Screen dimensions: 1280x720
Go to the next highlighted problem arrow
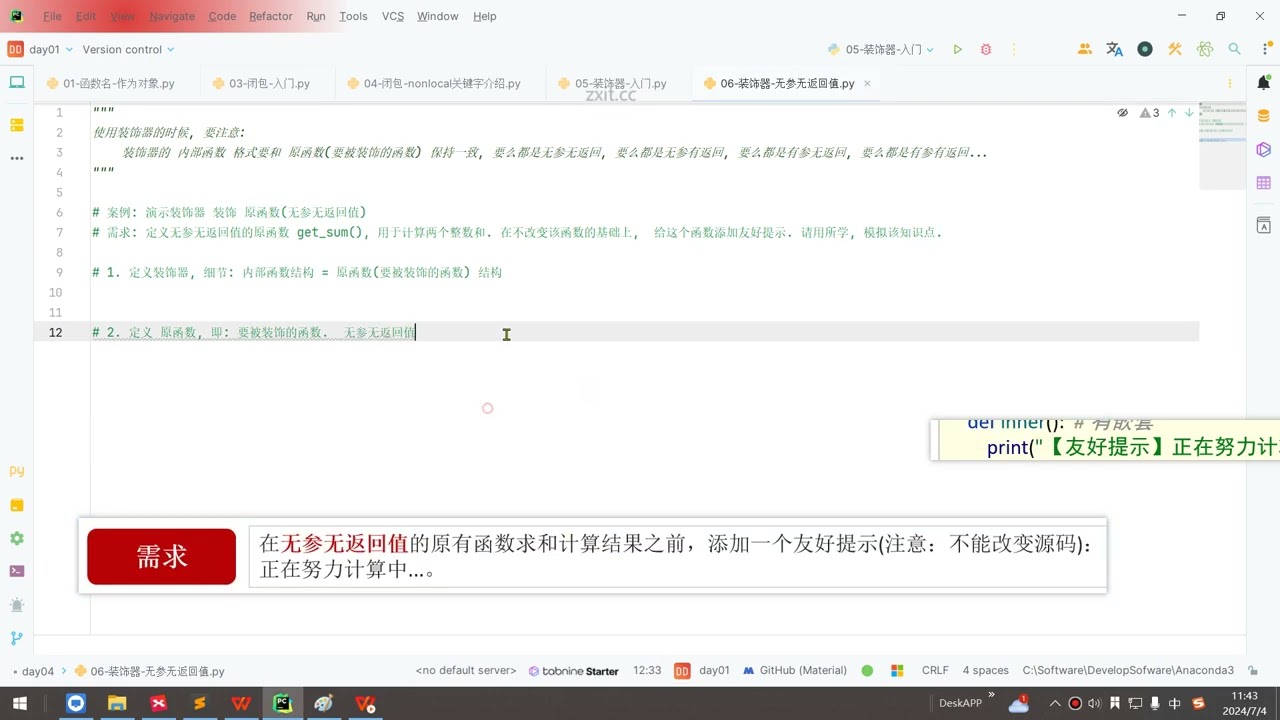tap(1189, 113)
